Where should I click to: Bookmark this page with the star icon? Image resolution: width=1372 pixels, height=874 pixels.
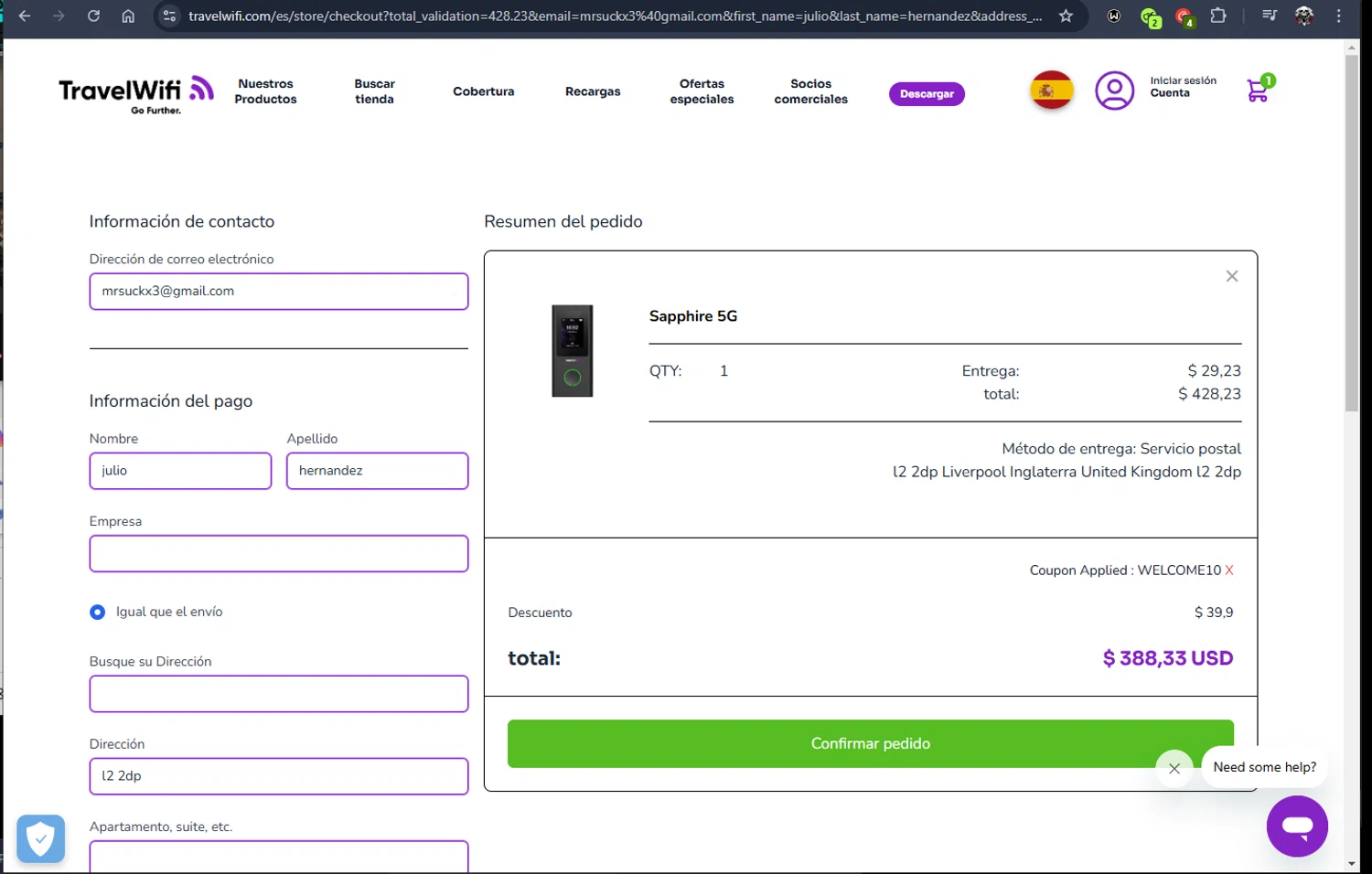[x=1066, y=16]
